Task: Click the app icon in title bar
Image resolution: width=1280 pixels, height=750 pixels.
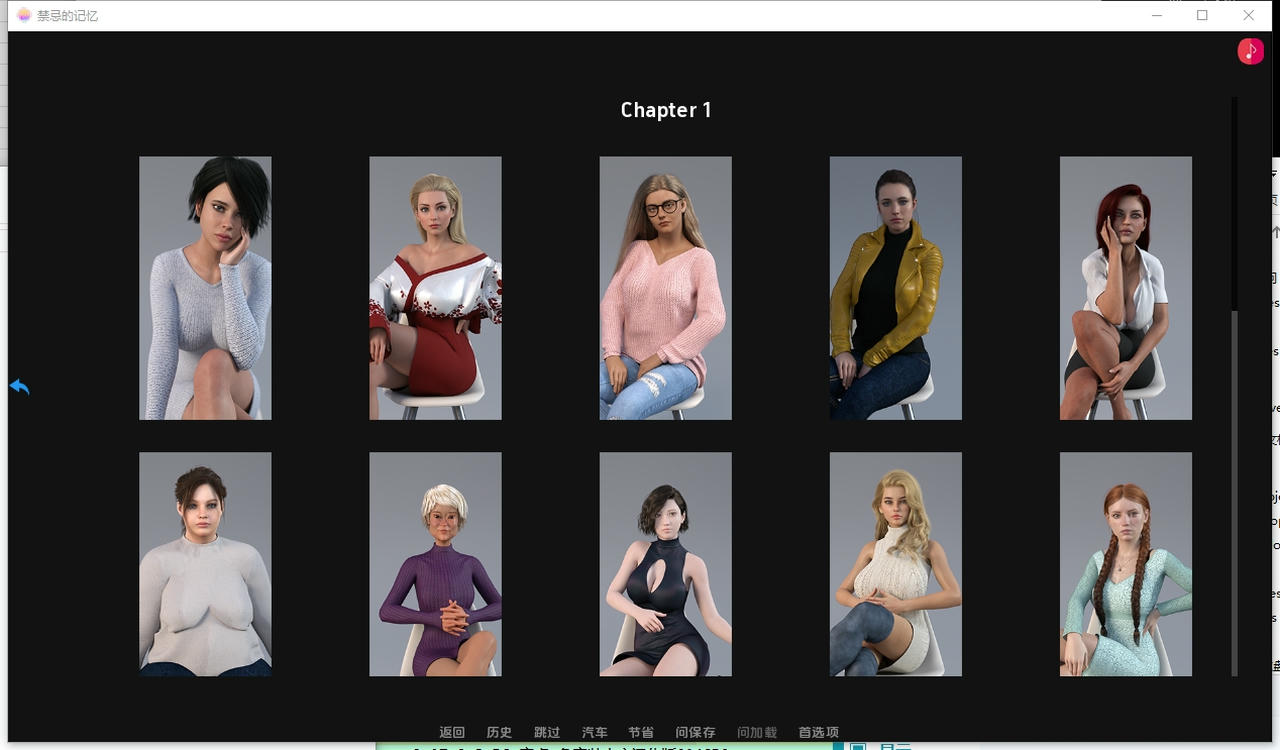Action: pos(24,15)
